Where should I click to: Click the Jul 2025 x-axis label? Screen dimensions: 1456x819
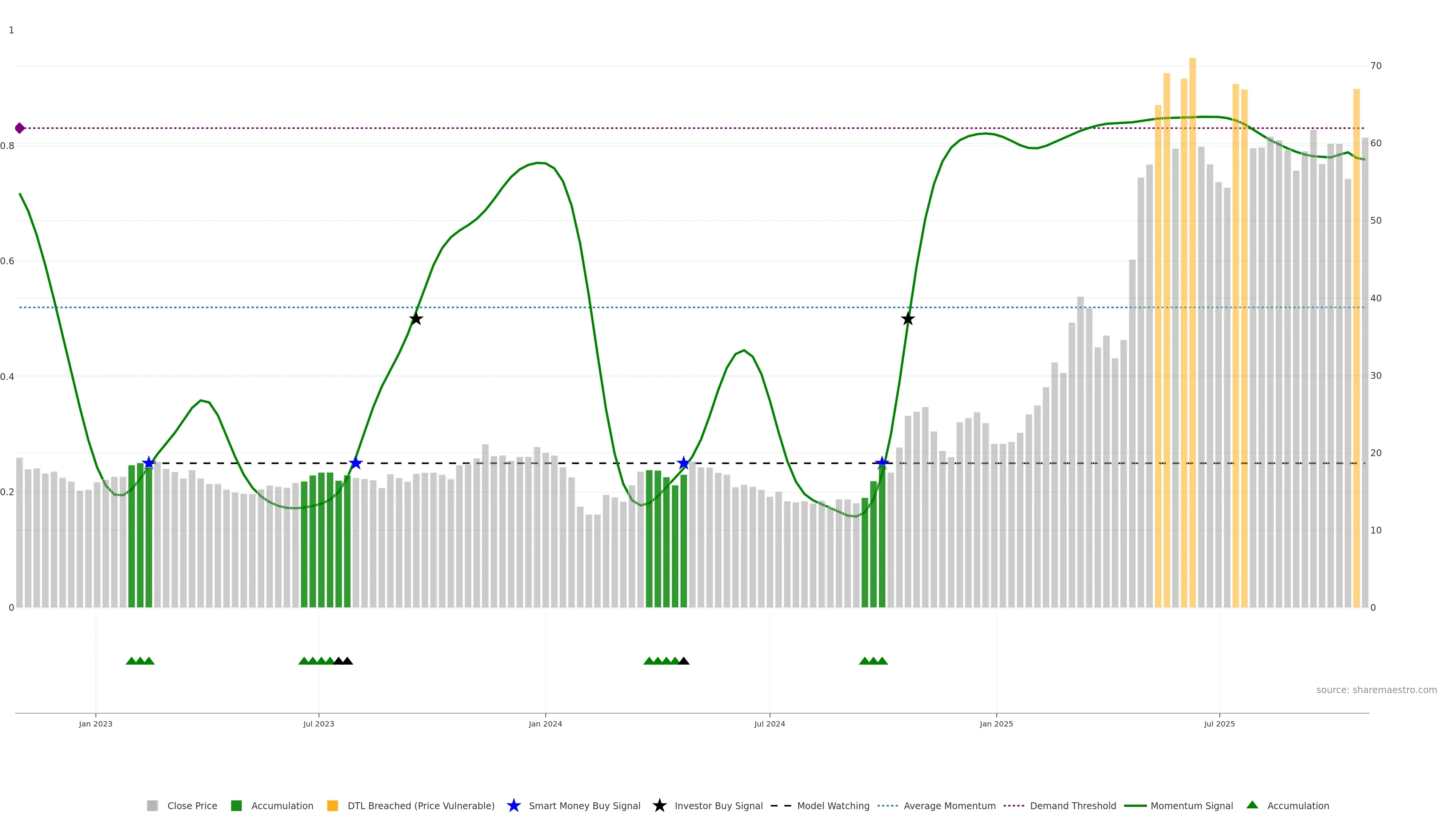click(x=1219, y=723)
